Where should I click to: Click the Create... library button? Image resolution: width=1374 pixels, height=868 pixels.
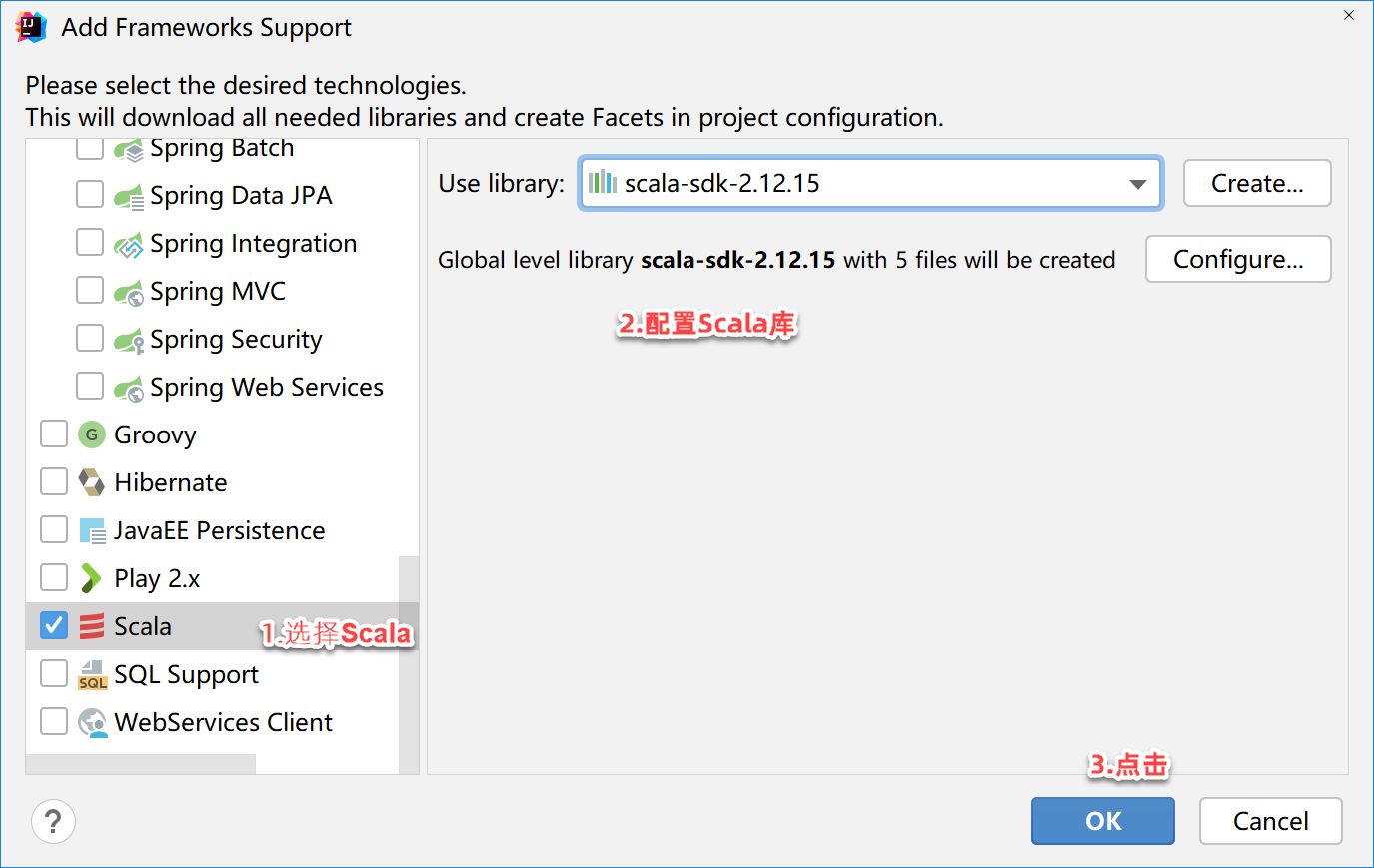pos(1257,183)
